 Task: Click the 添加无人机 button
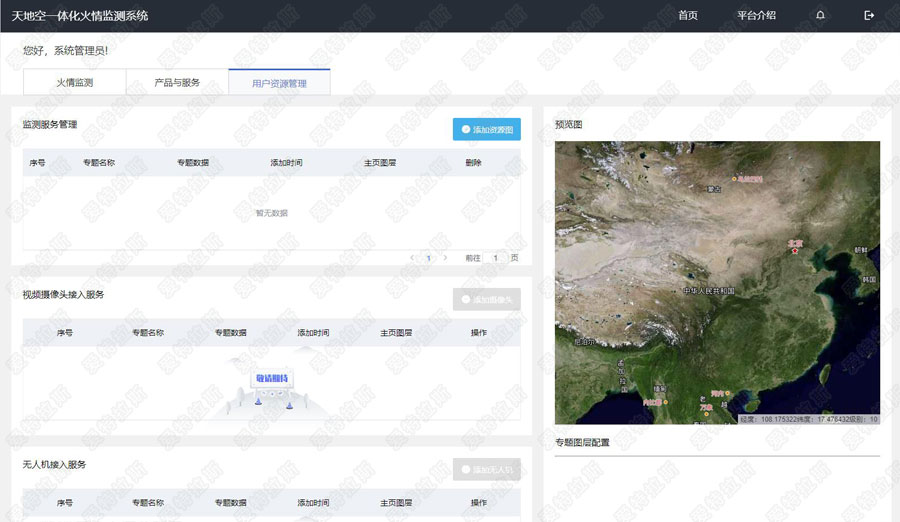click(x=487, y=470)
